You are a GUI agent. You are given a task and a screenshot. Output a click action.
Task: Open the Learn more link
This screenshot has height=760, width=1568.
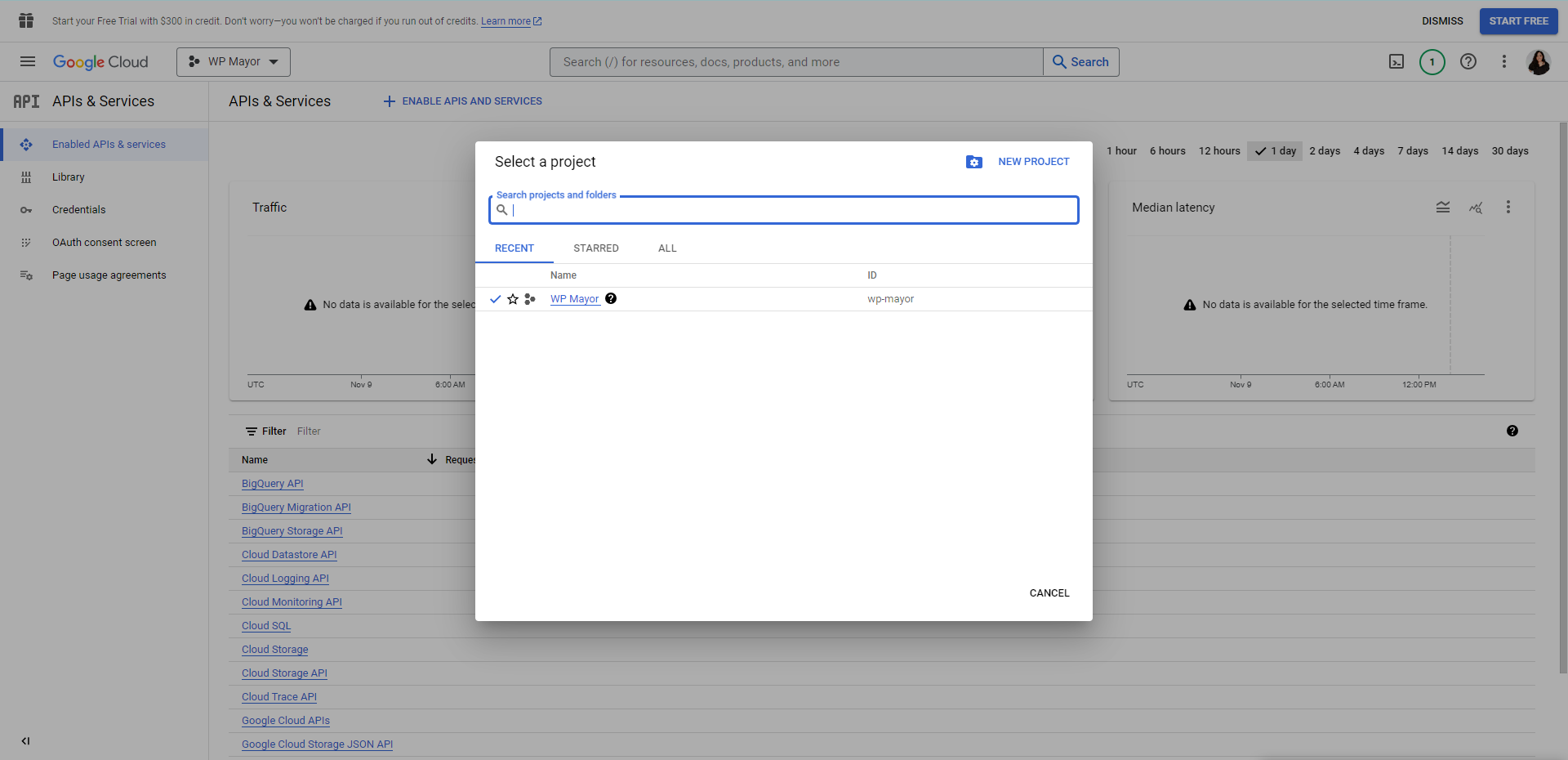point(511,21)
